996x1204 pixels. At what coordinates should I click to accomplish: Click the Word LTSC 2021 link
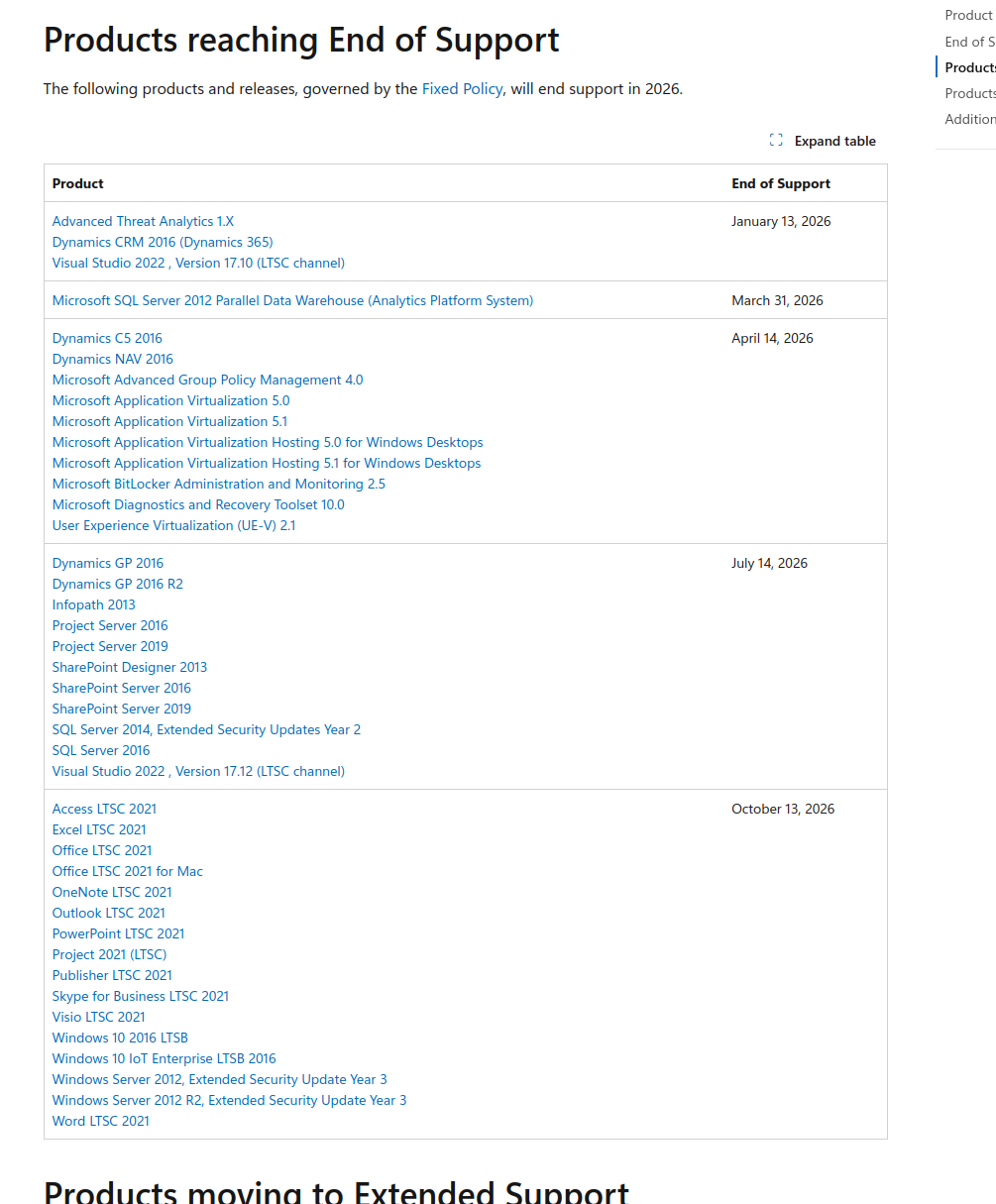point(100,1122)
